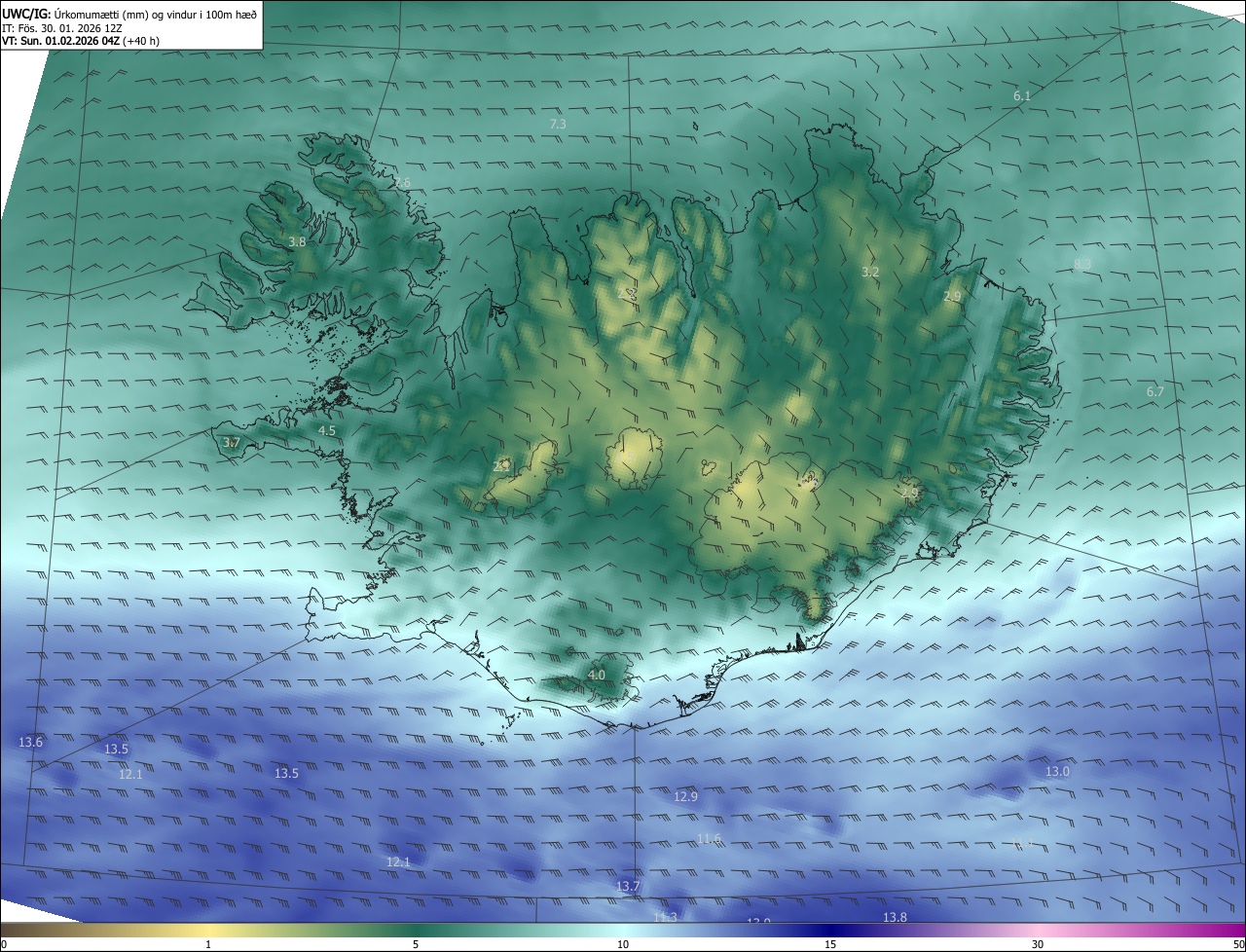Click the 12.9 precipitation value label
1246x952 pixels.
685,797
